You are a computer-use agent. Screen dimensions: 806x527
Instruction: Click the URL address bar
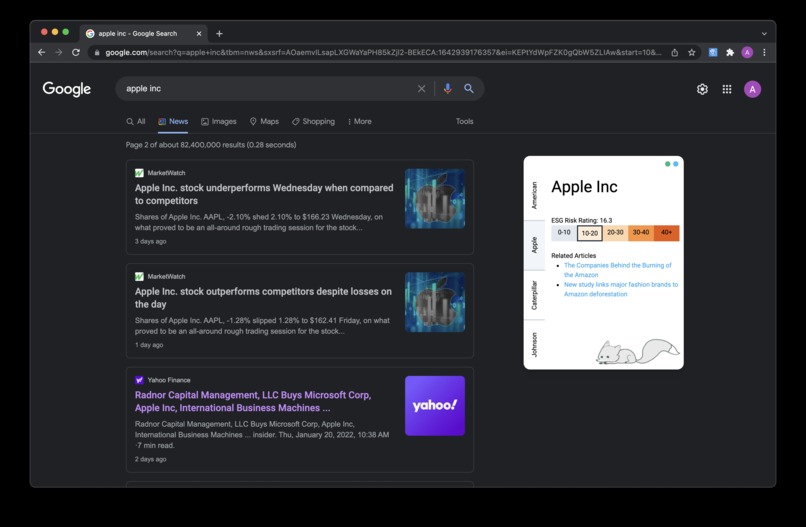pyautogui.click(x=383, y=52)
